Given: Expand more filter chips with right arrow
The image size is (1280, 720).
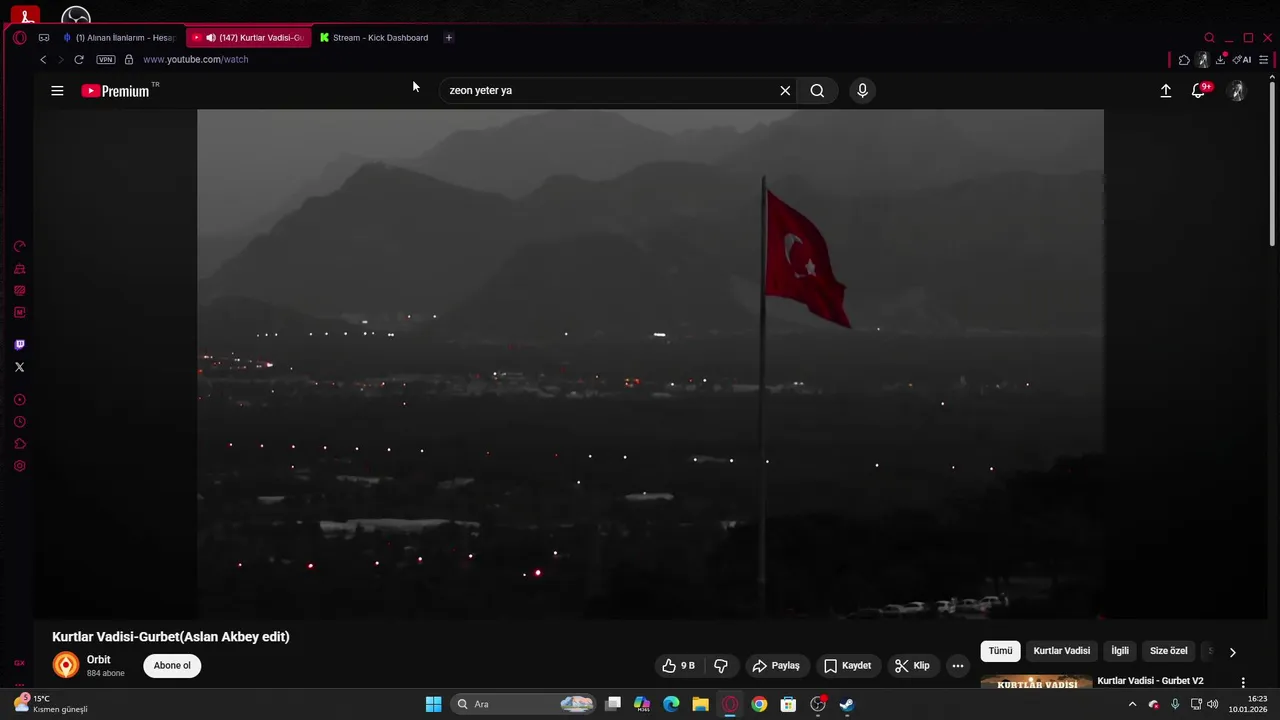Looking at the screenshot, I should pos(1232,652).
